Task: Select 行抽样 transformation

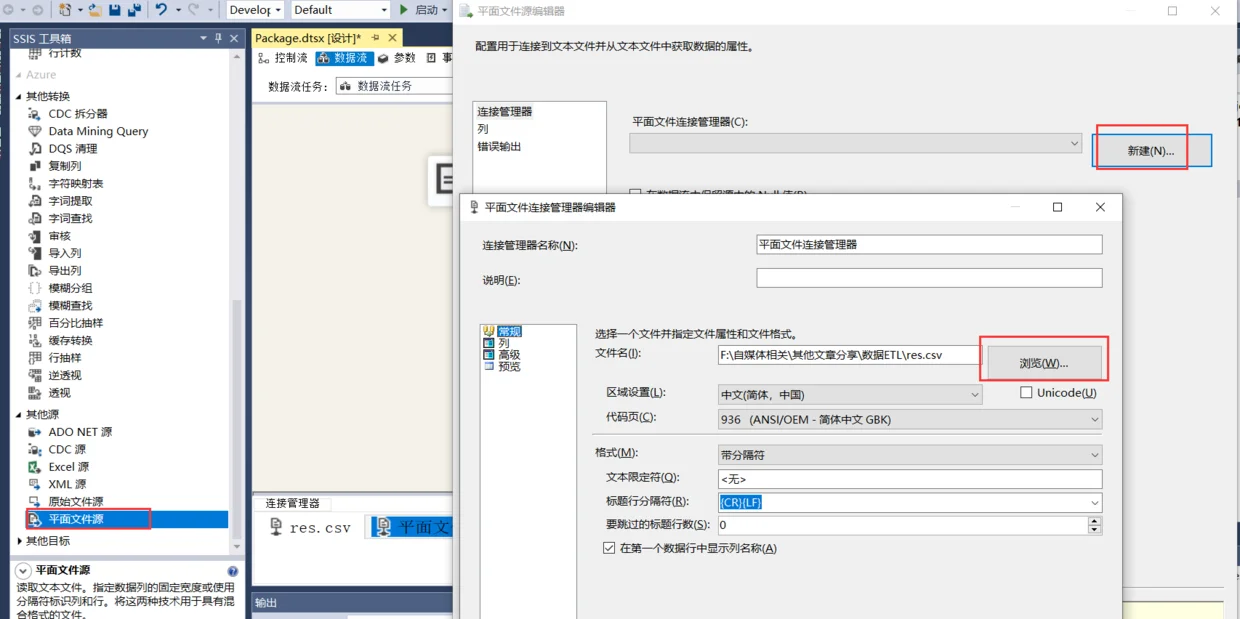Action: 65,358
